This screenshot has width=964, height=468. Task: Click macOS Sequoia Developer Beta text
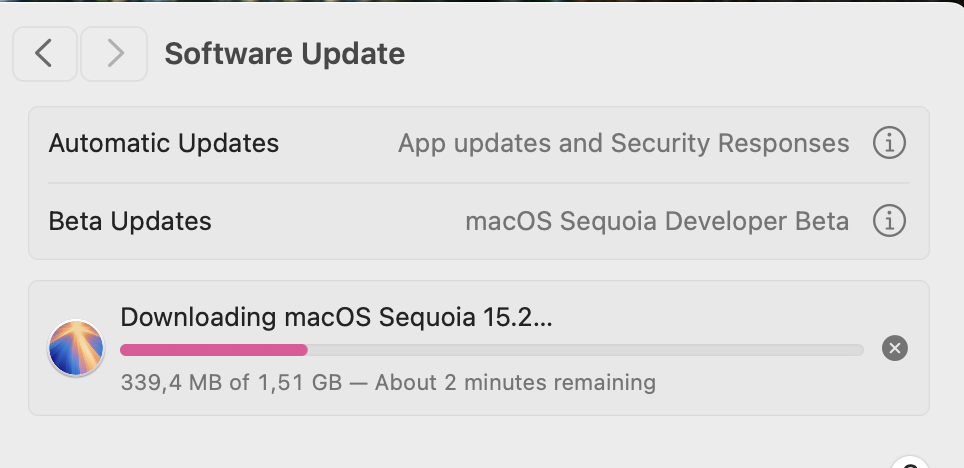tap(657, 221)
